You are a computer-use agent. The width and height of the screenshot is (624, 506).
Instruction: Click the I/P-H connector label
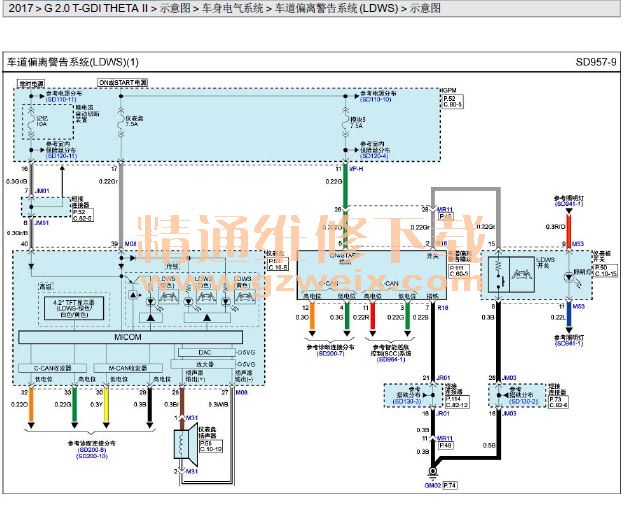click(x=356, y=169)
